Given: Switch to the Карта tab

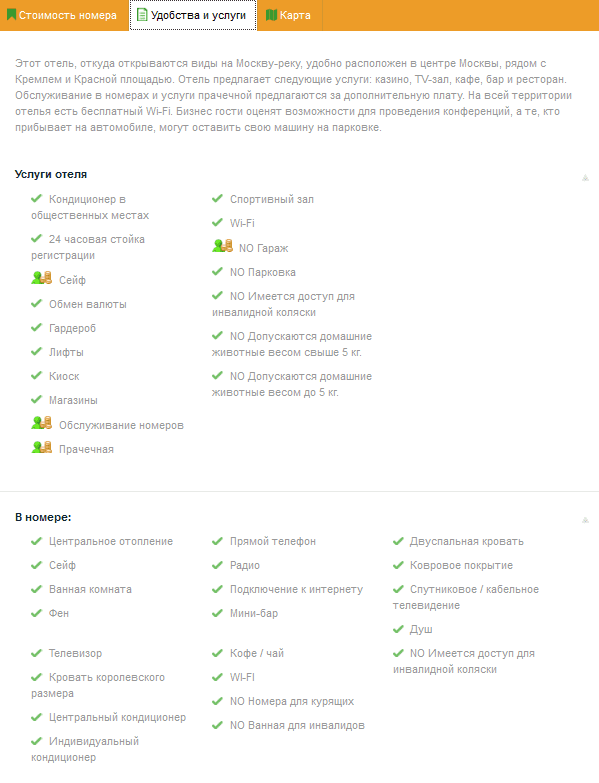Looking at the screenshot, I should pyautogui.click(x=290, y=15).
